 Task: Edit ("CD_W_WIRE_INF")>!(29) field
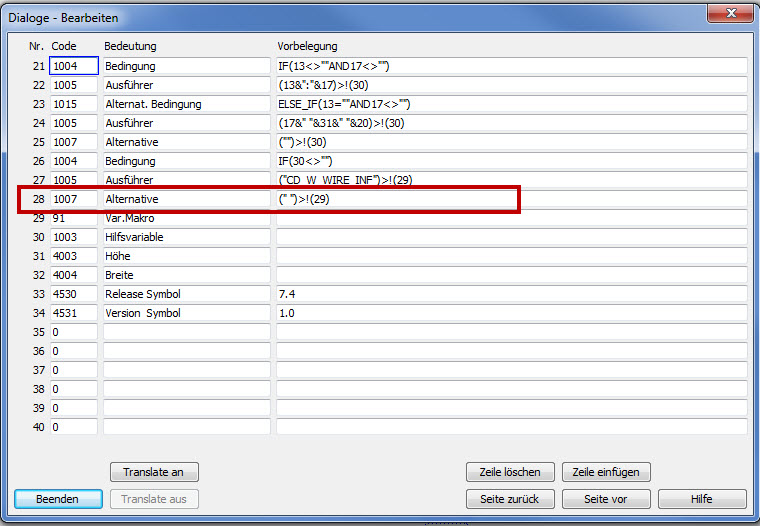coord(512,180)
